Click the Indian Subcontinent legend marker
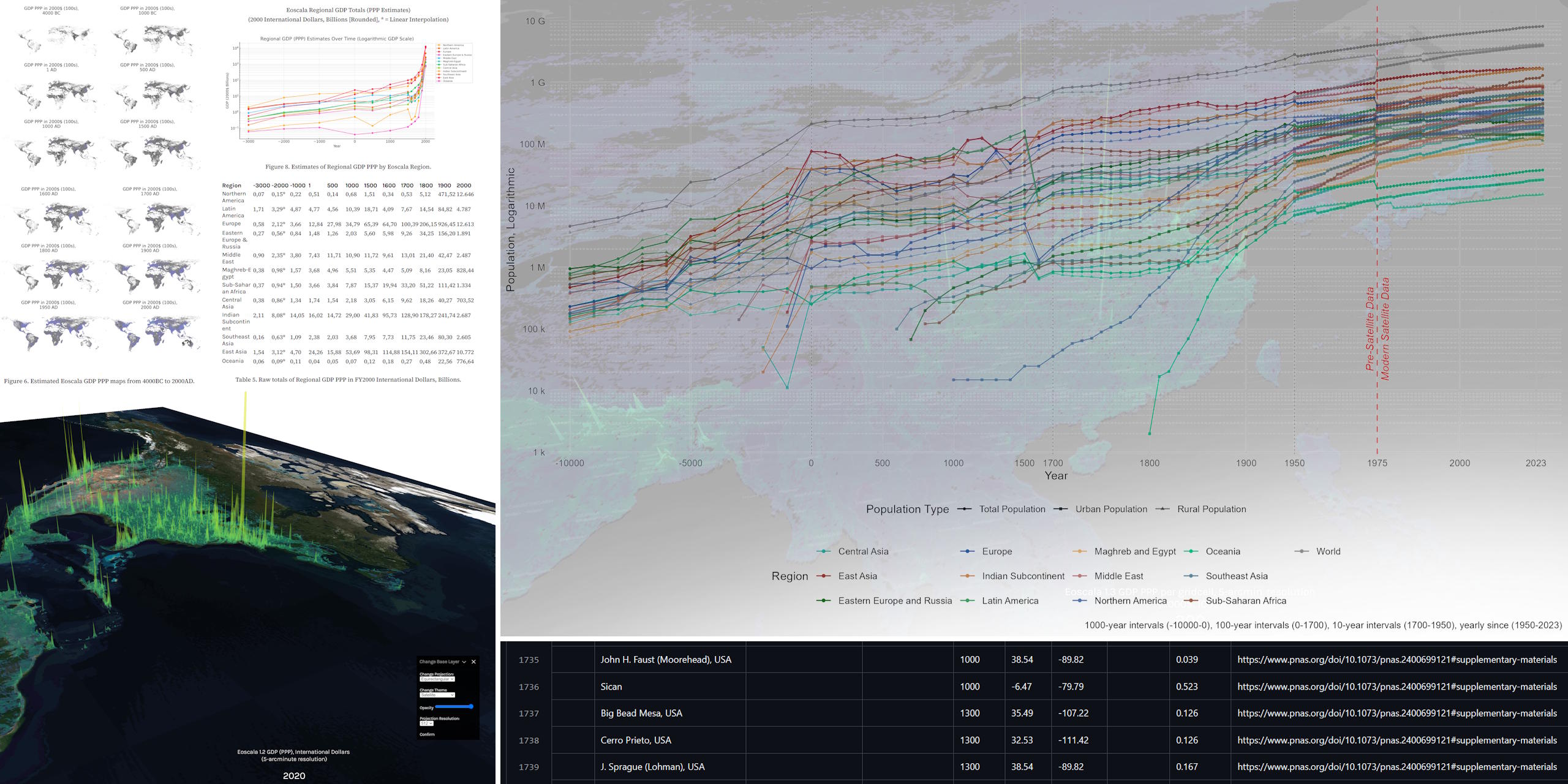Screen dimensions: 1568x784 [x=968, y=576]
